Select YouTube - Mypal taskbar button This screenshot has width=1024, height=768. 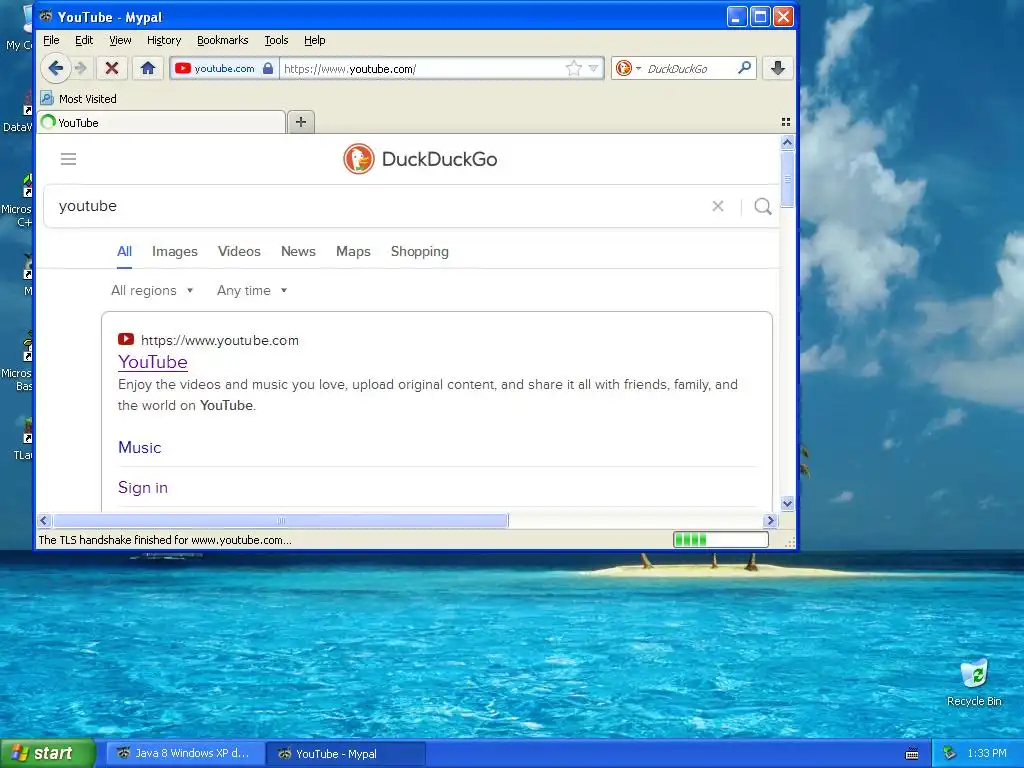click(346, 753)
